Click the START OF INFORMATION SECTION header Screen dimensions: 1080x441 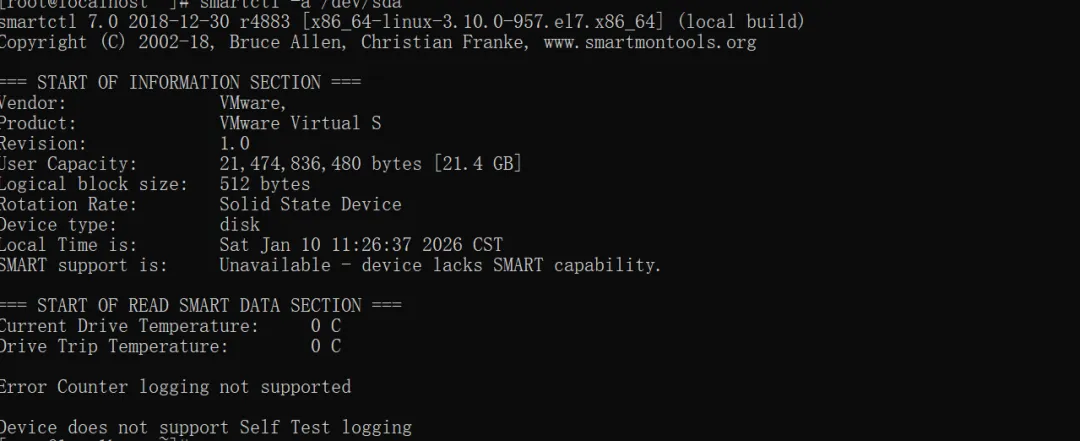tap(180, 82)
